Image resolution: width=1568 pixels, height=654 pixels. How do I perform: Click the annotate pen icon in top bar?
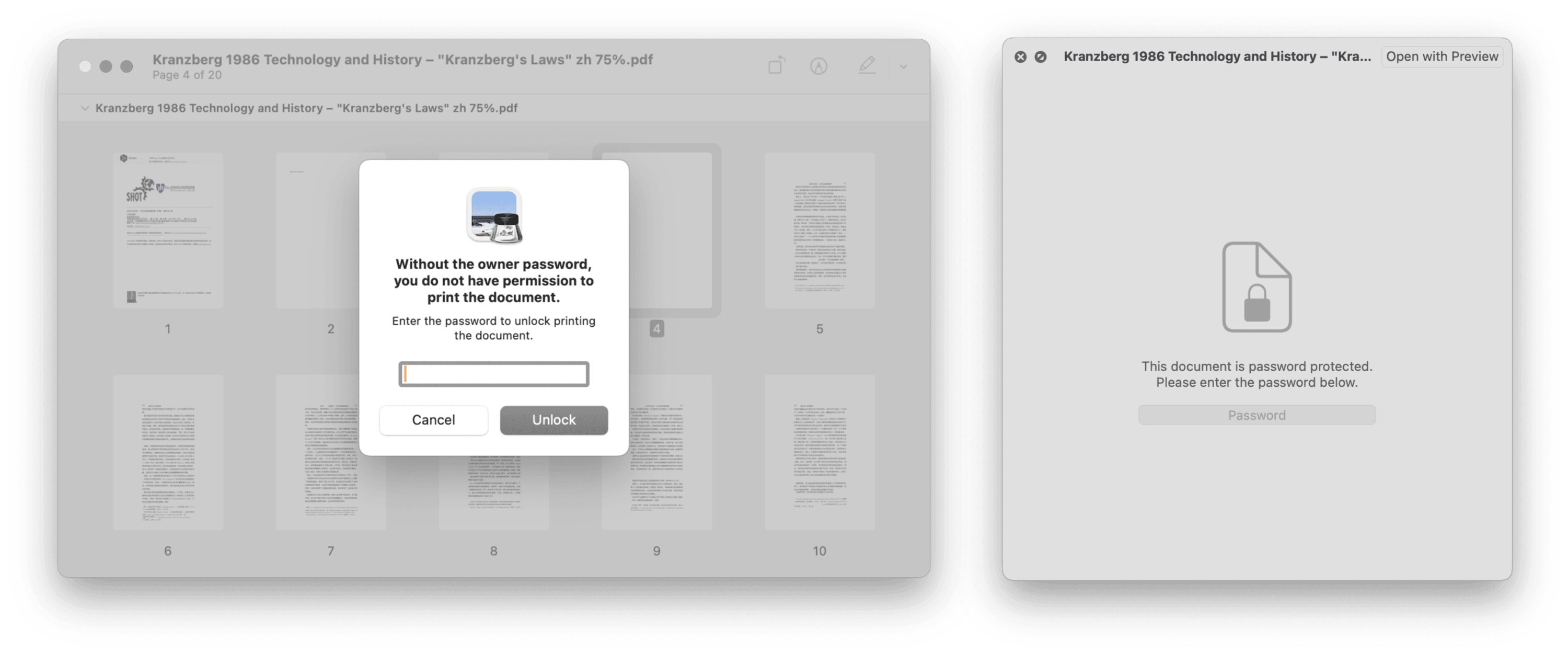point(865,65)
